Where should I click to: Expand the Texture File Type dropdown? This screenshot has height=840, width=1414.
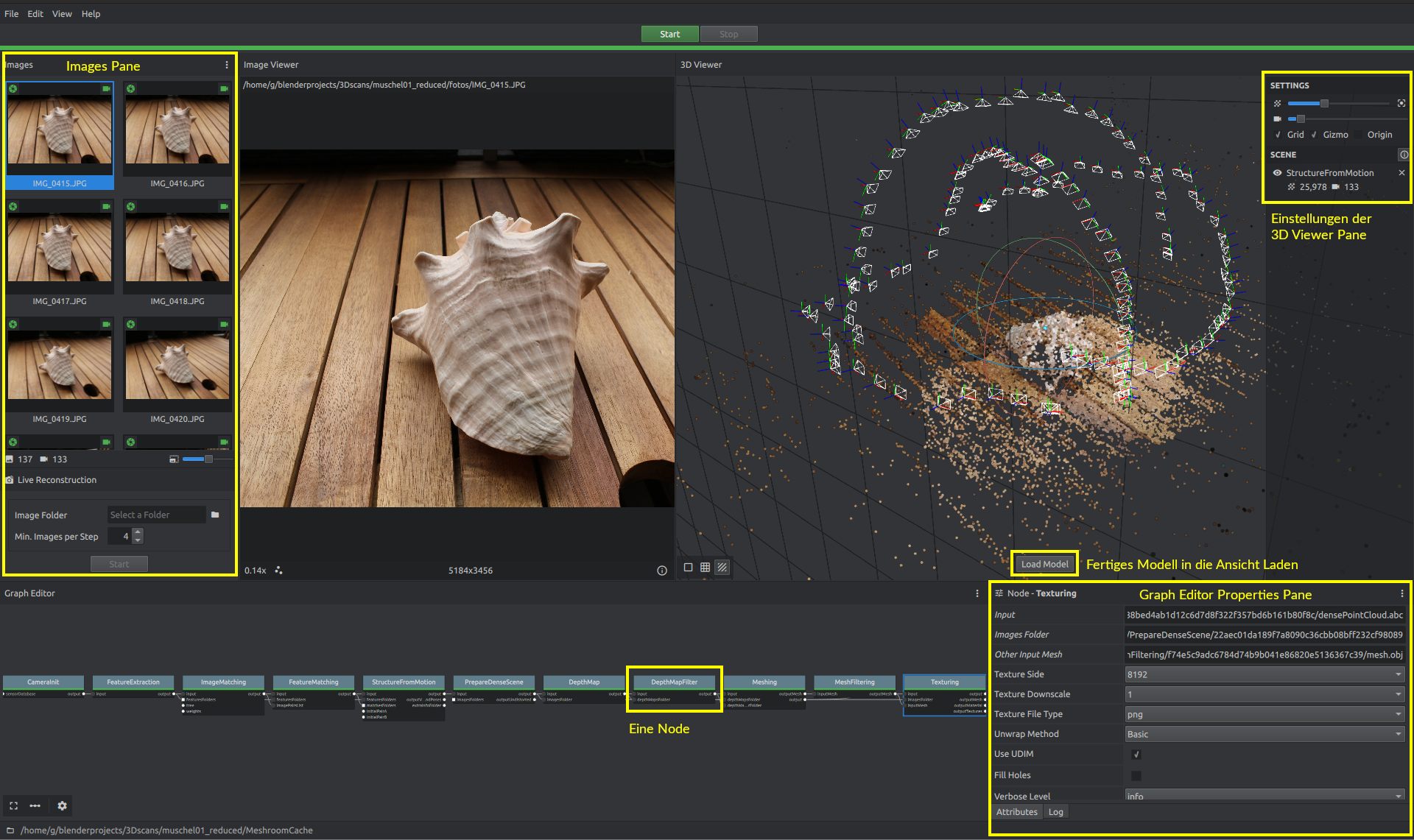coord(1264,714)
